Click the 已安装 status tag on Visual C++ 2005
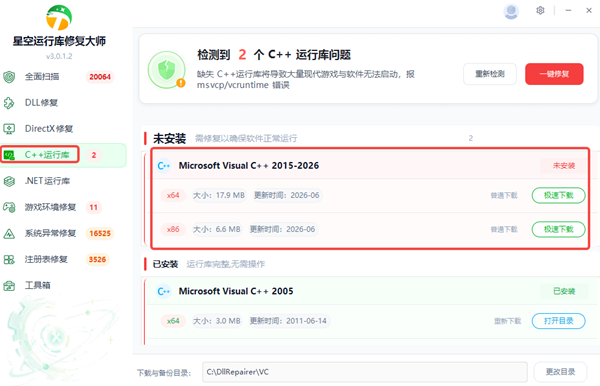600x386 pixels. click(x=564, y=292)
